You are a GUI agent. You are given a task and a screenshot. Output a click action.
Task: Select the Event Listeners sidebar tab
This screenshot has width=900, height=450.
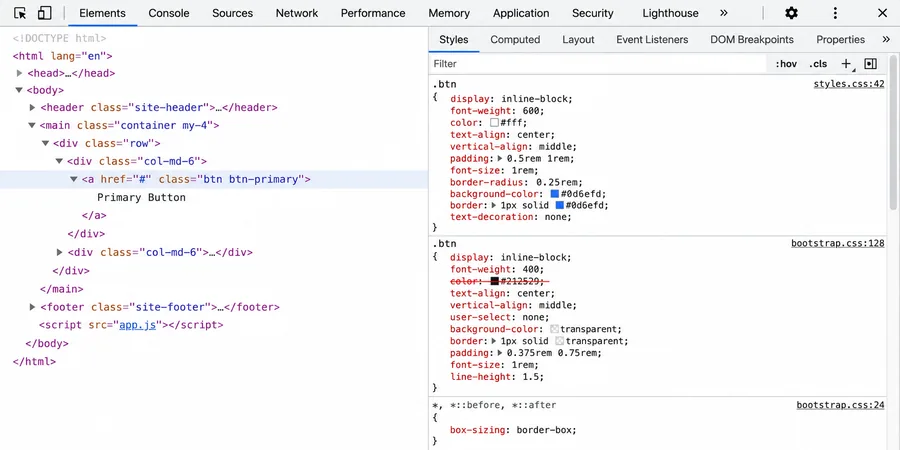tap(652, 40)
